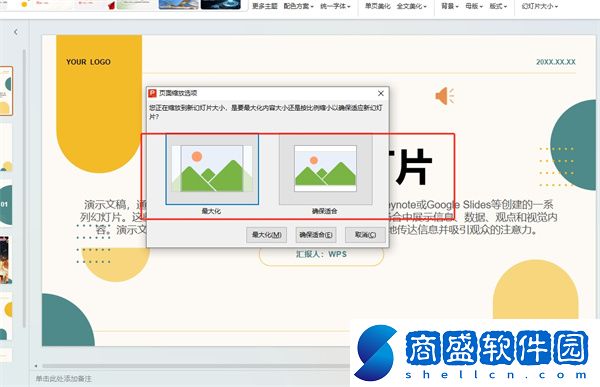Click the orange speaker audio icon on the slide
The width and height of the screenshot is (600, 387).
(x=445, y=95)
